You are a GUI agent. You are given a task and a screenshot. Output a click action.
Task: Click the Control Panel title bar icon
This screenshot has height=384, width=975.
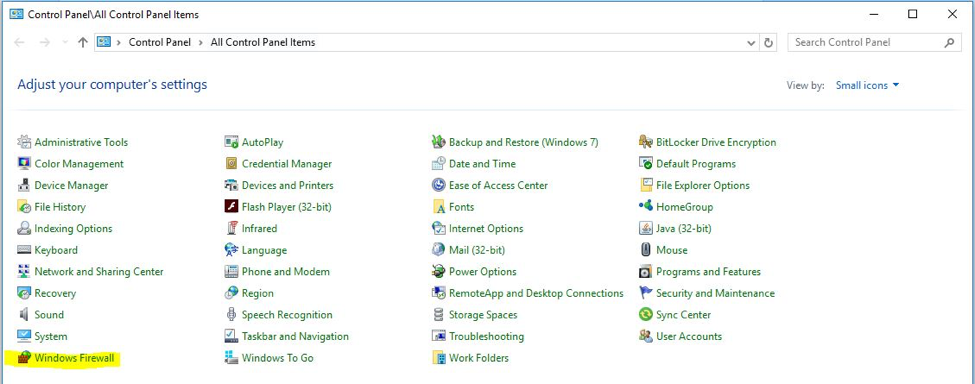(x=17, y=14)
